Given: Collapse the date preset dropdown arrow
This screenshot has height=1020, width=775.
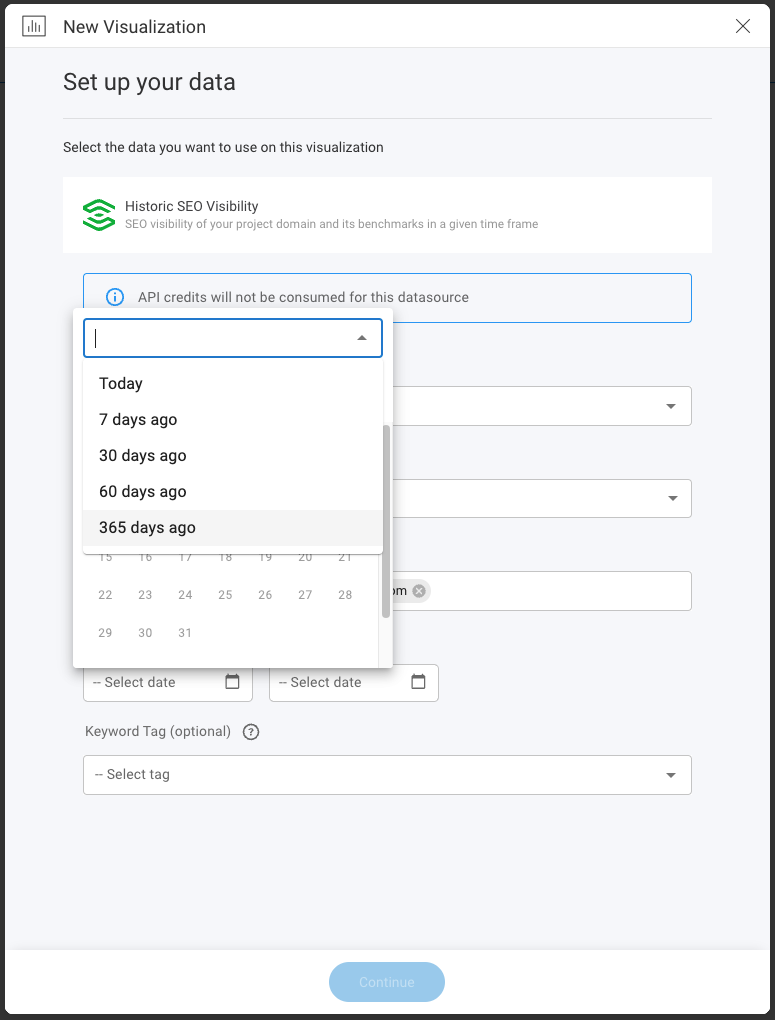Looking at the screenshot, I should tap(362, 338).
